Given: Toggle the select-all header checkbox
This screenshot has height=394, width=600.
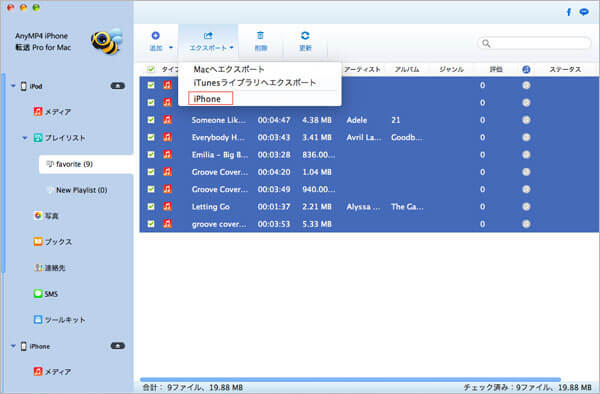Looking at the screenshot, I should tap(151, 69).
